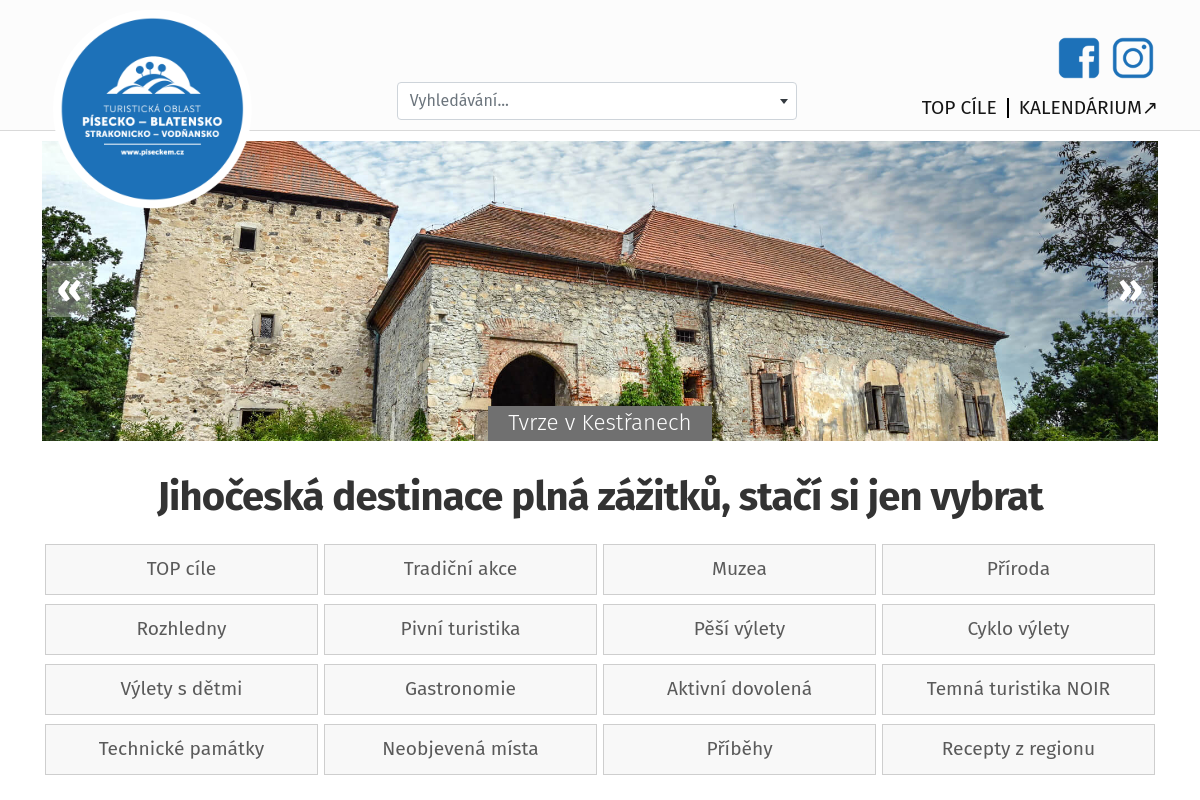Open TOP CÍLE in header menu
Viewport: 1200px width, 800px height.
[x=959, y=107]
